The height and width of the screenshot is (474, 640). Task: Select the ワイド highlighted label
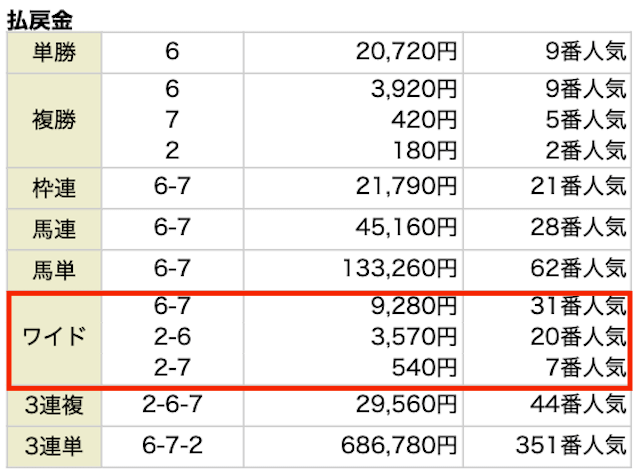click(x=54, y=338)
